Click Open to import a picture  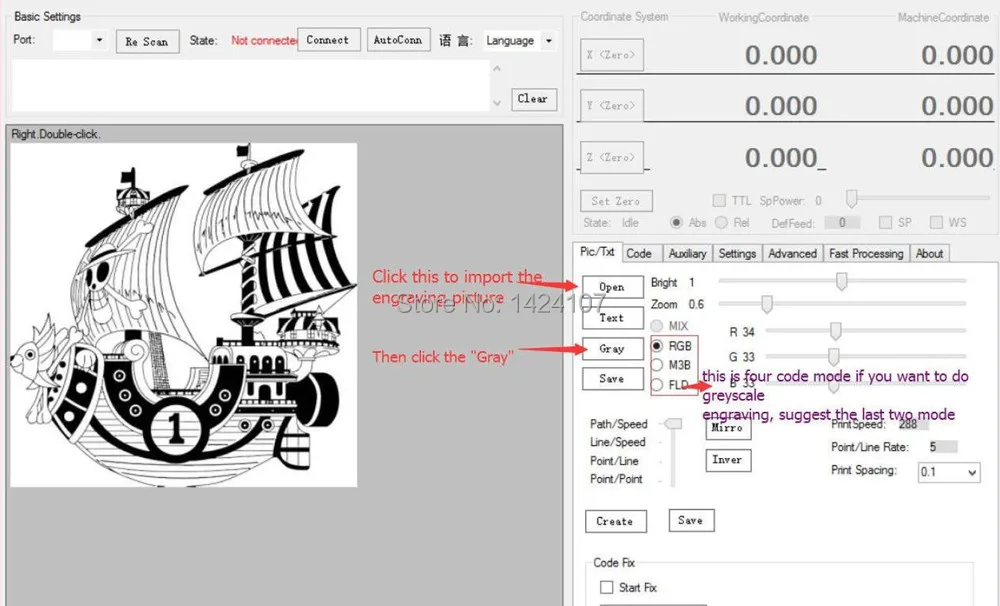(612, 288)
